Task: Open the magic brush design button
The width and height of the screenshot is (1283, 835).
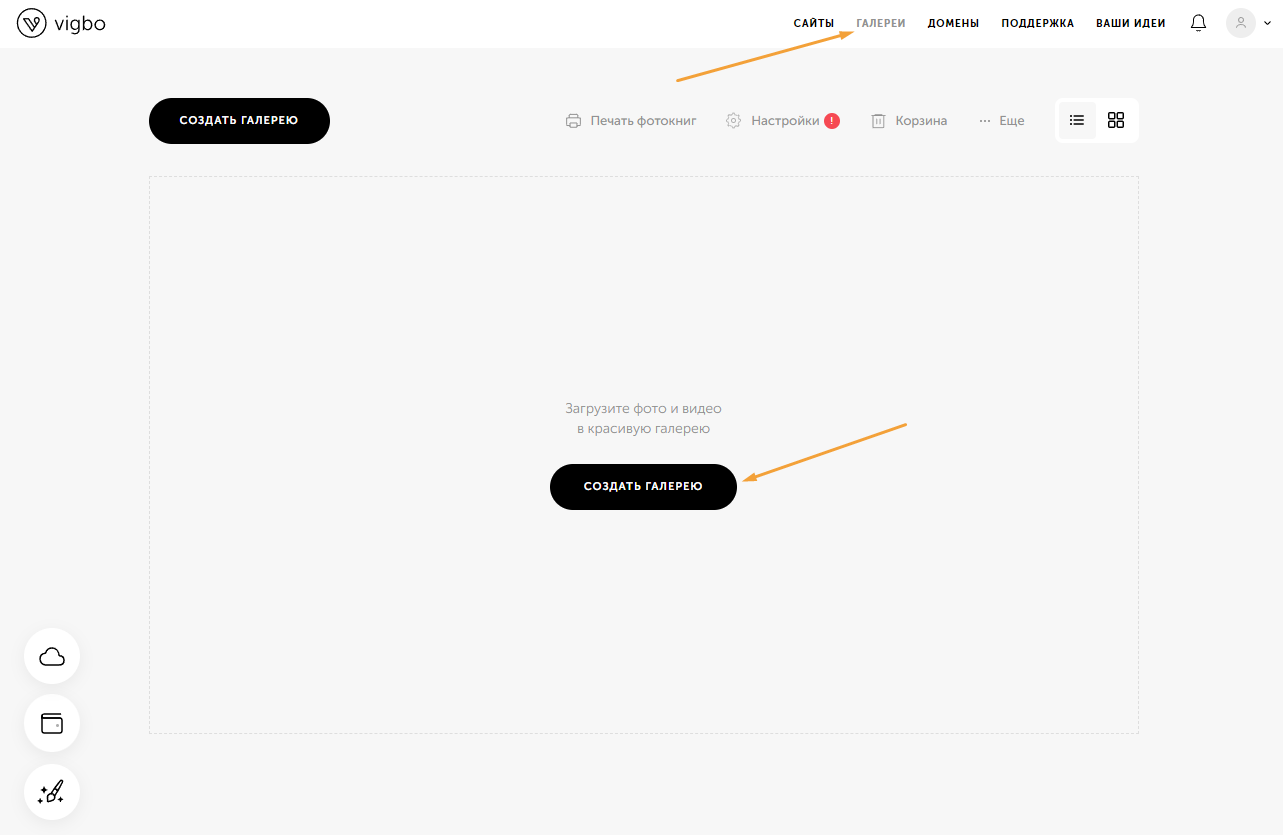Action: (52, 792)
